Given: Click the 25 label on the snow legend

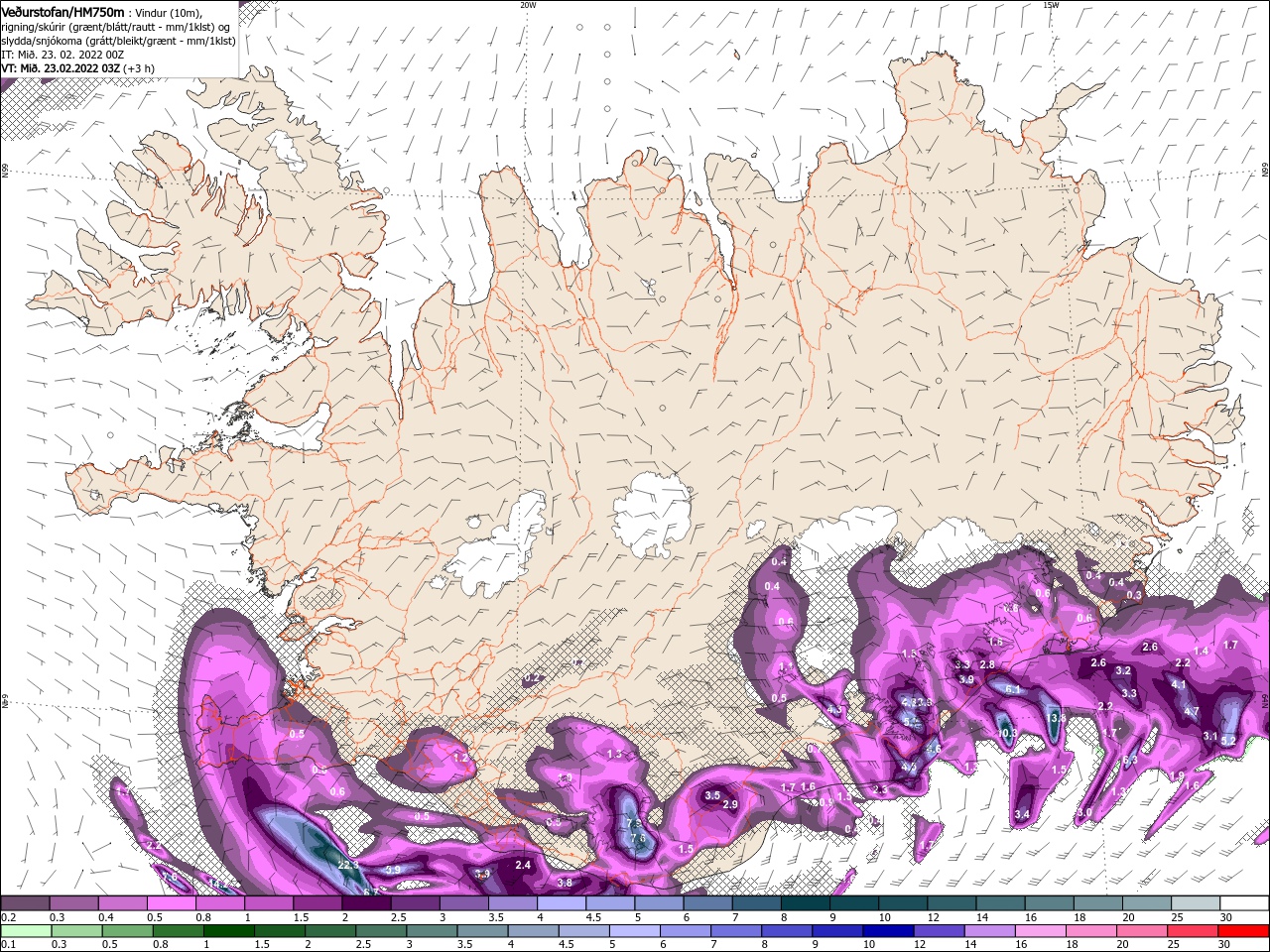Looking at the screenshot, I should point(1177,917).
